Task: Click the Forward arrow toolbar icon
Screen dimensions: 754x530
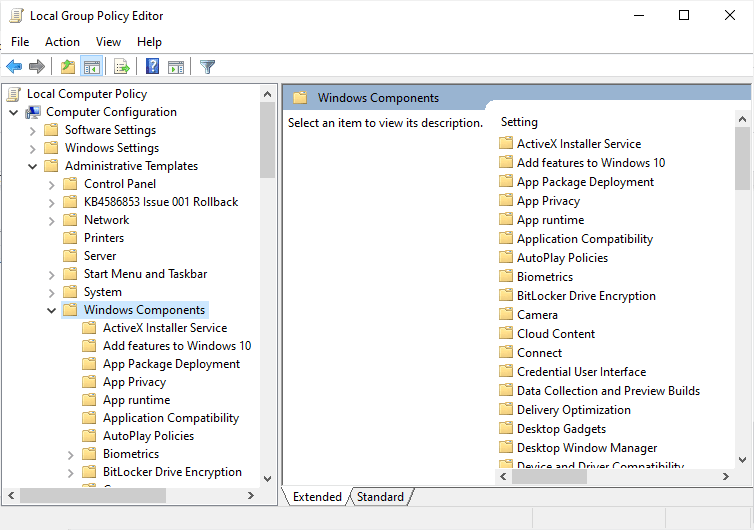Action: [37, 66]
